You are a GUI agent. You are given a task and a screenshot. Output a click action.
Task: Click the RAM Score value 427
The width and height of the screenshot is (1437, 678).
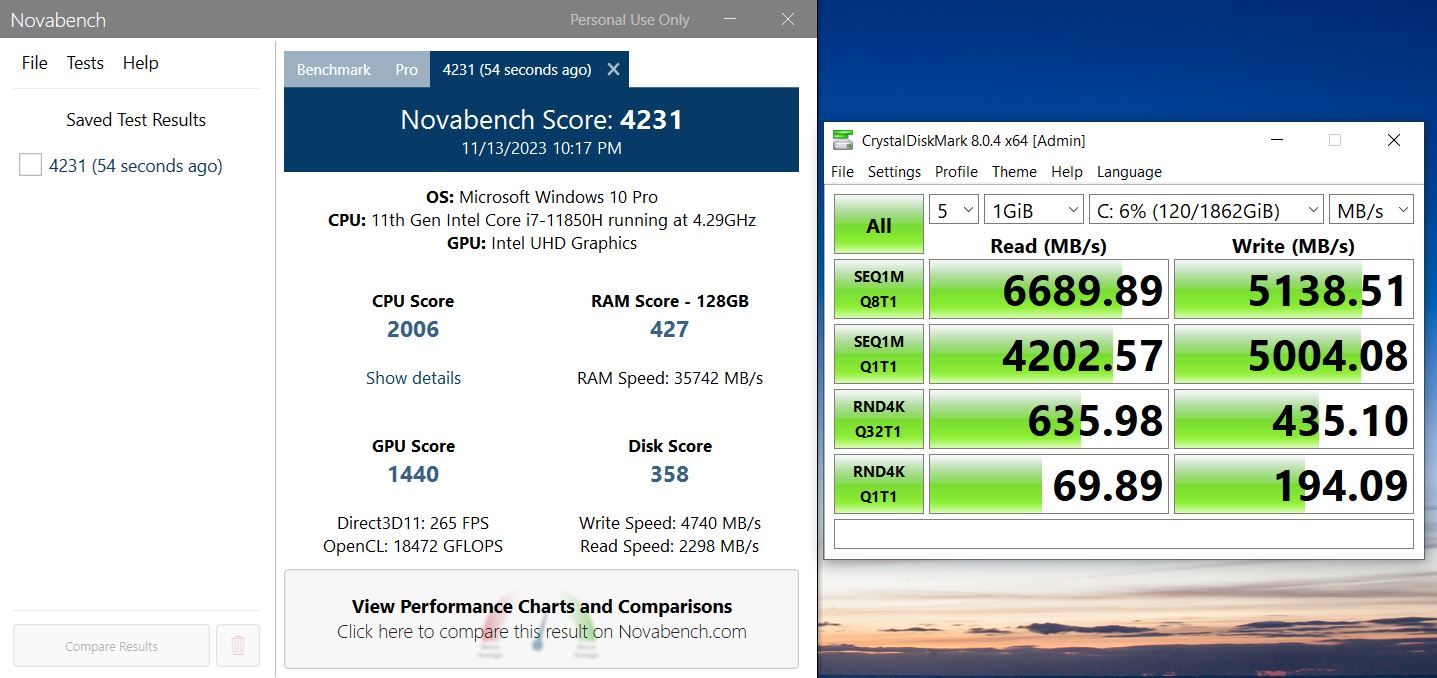point(669,329)
